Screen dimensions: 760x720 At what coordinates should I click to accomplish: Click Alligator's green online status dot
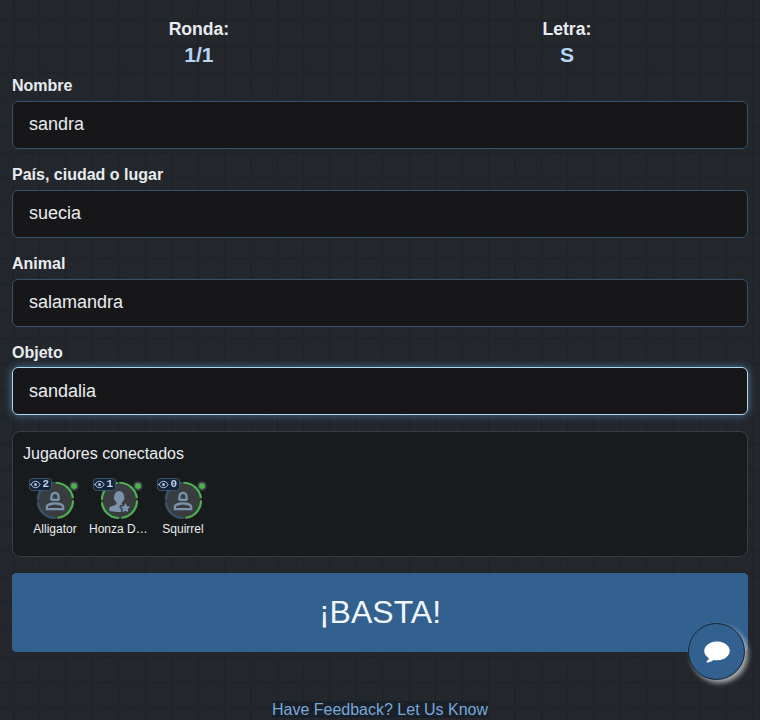pyautogui.click(x=74, y=486)
